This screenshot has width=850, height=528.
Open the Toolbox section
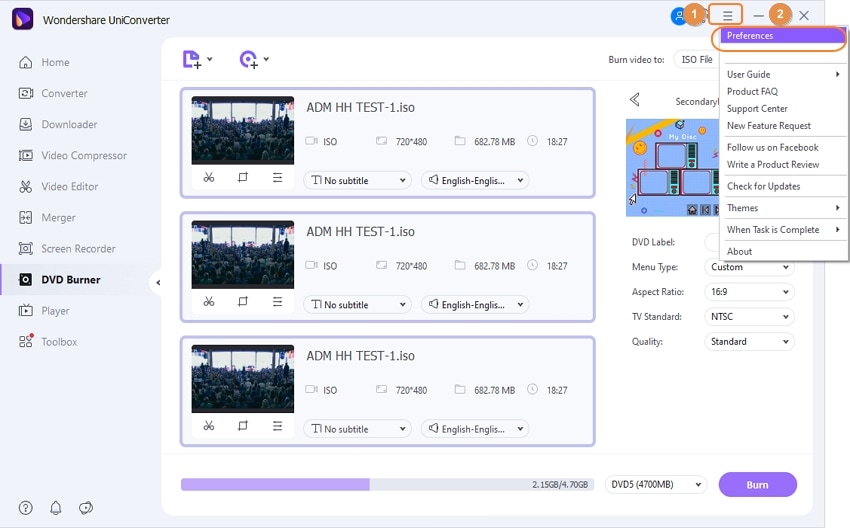click(48, 342)
